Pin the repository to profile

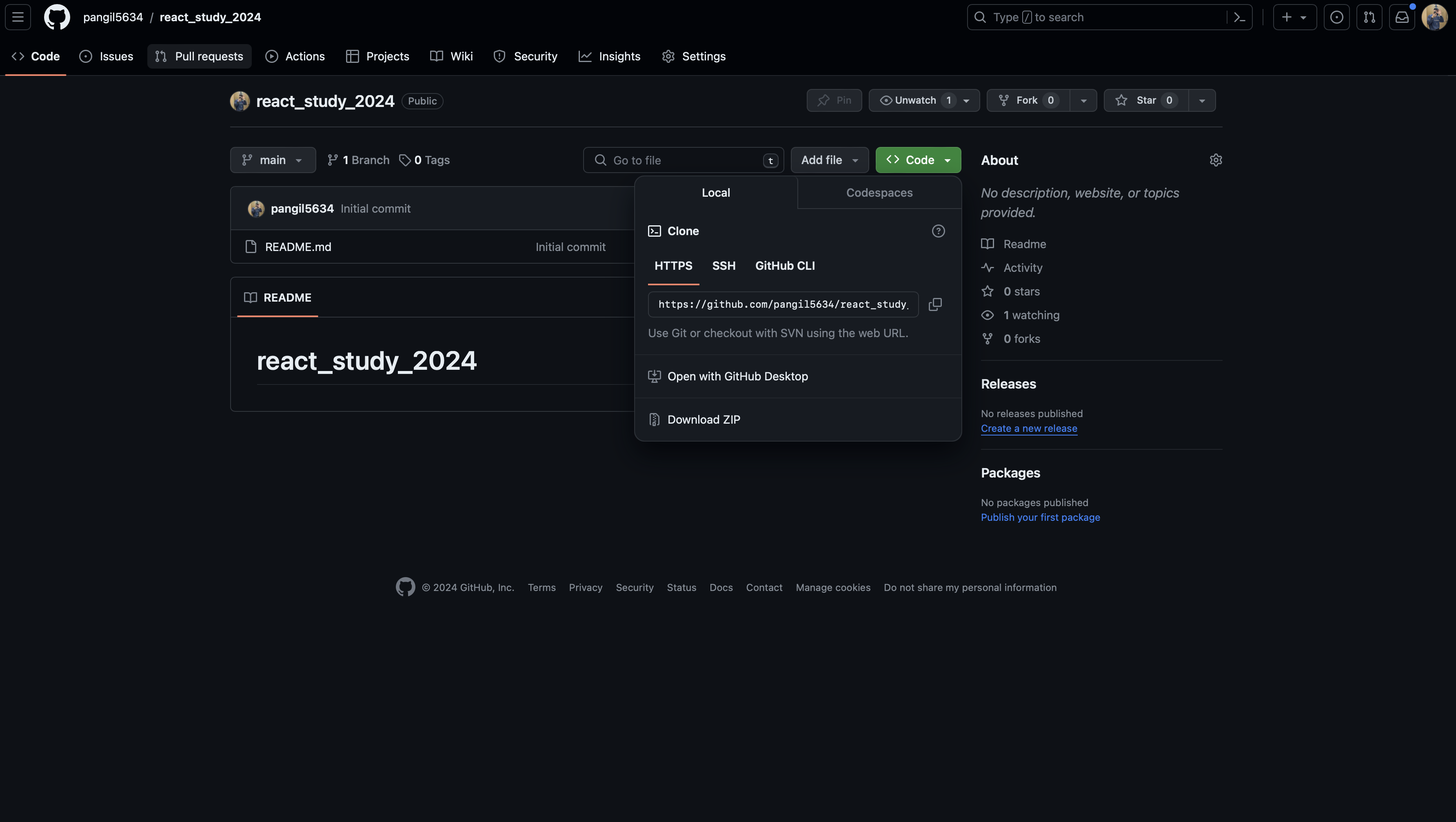pos(834,100)
